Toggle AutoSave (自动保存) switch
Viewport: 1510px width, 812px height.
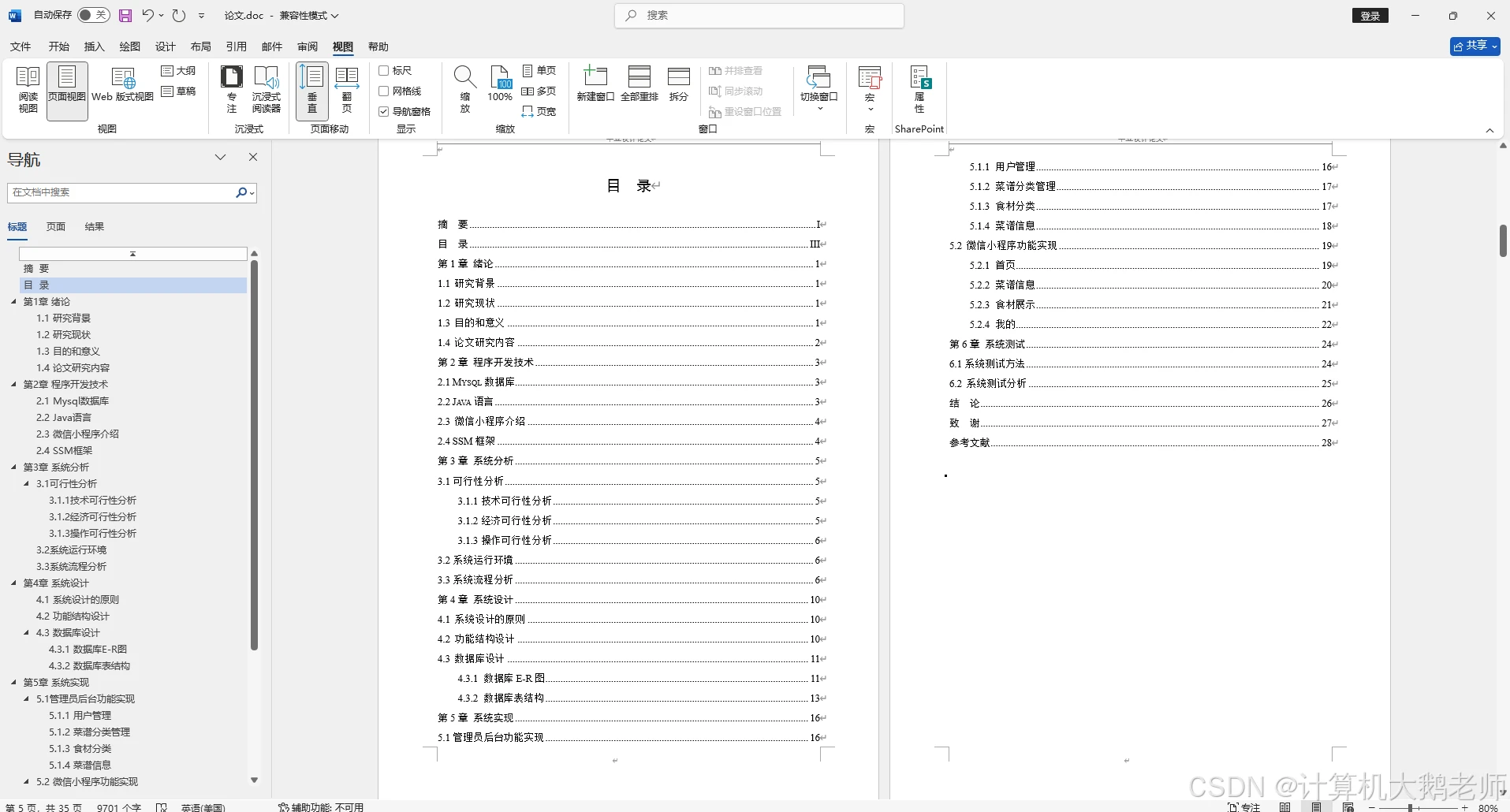[x=94, y=15]
